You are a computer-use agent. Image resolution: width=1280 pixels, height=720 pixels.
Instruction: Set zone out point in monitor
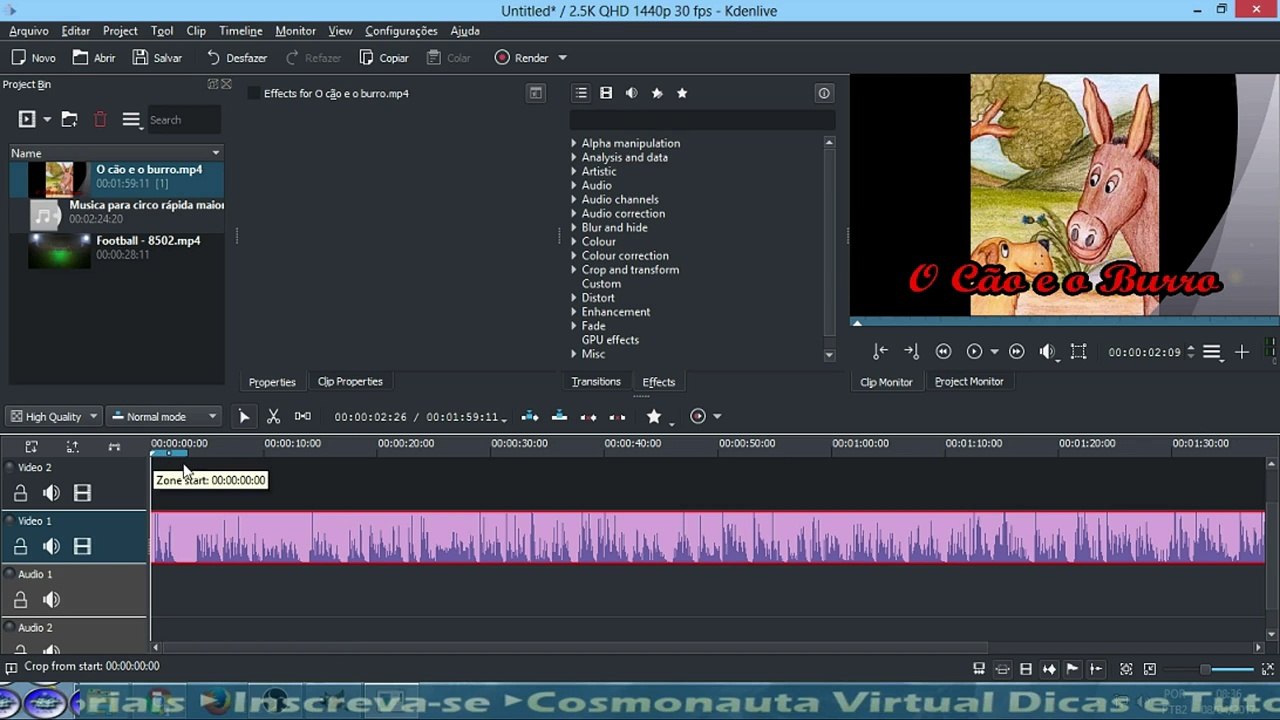click(911, 351)
